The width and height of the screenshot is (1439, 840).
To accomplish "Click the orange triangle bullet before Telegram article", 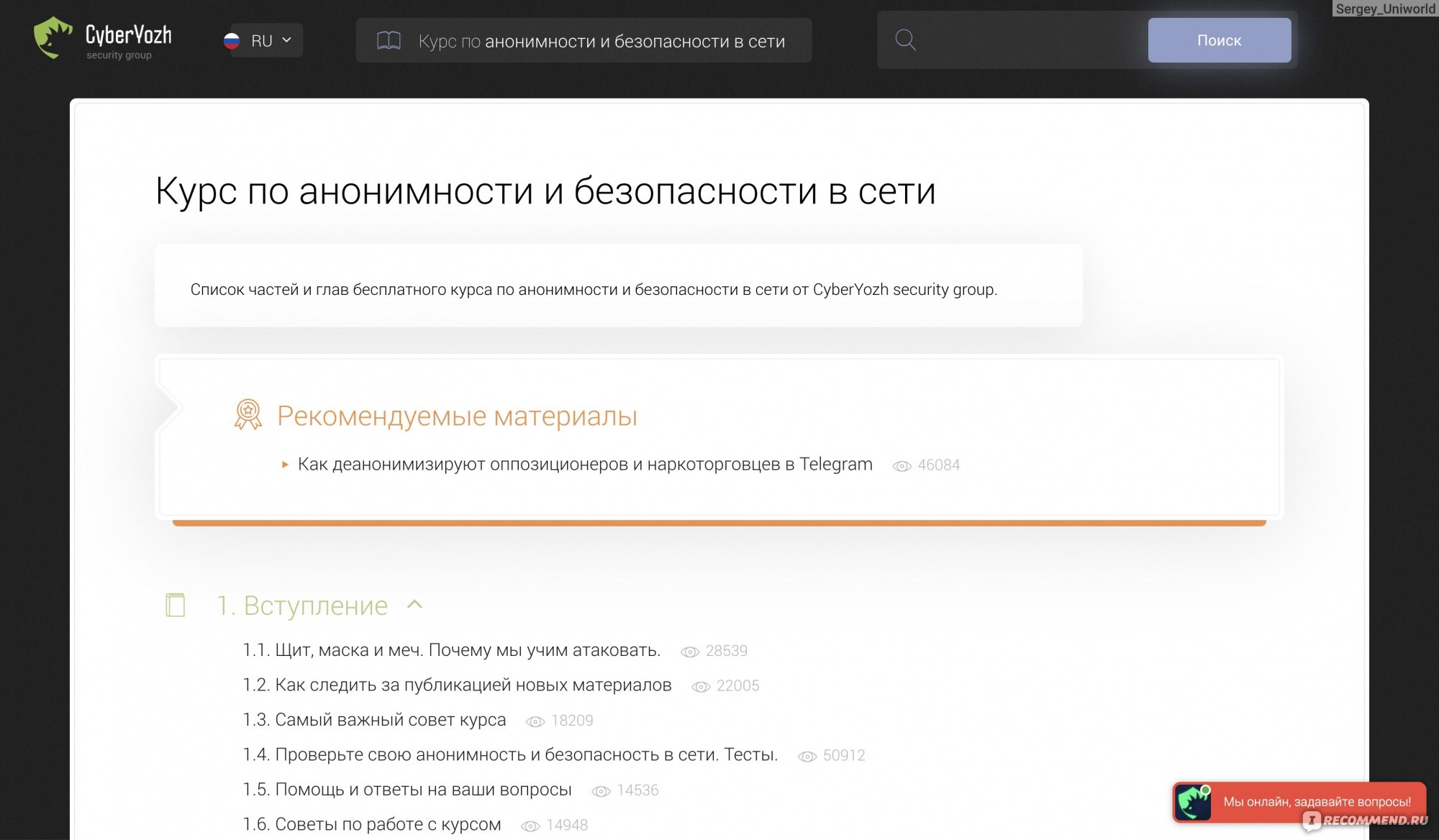I will point(285,465).
